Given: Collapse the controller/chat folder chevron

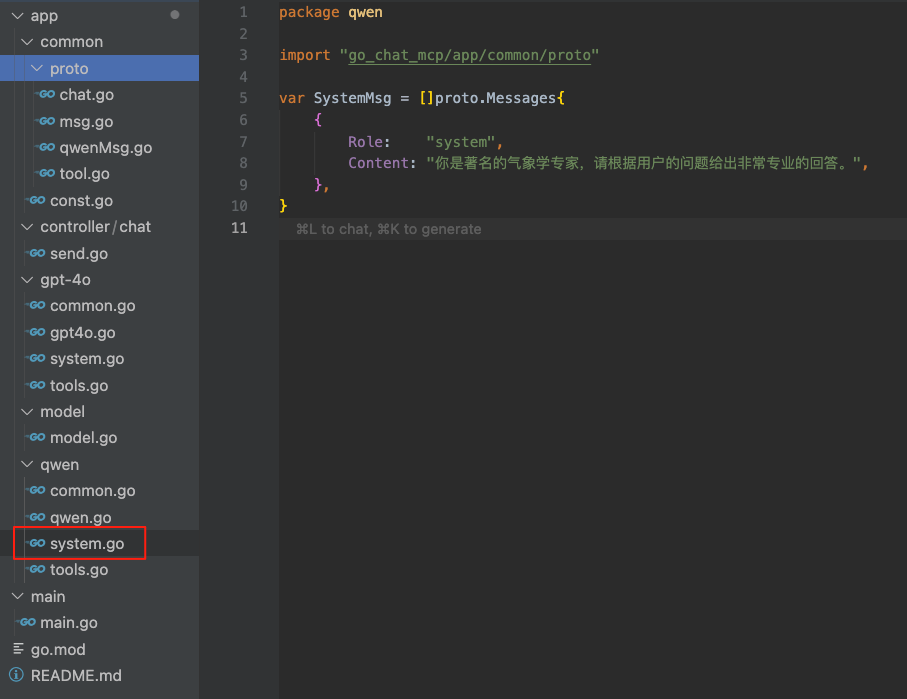Looking at the screenshot, I should coord(27,227).
